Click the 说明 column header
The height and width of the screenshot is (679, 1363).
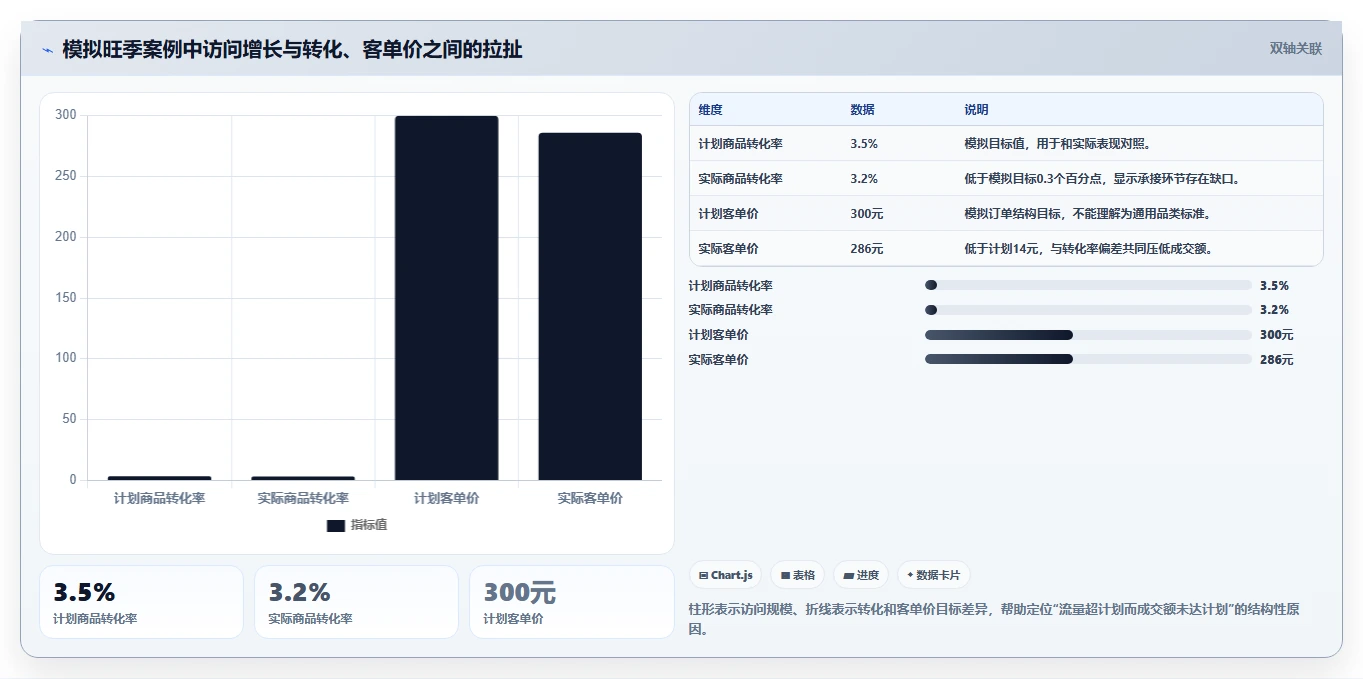click(976, 110)
